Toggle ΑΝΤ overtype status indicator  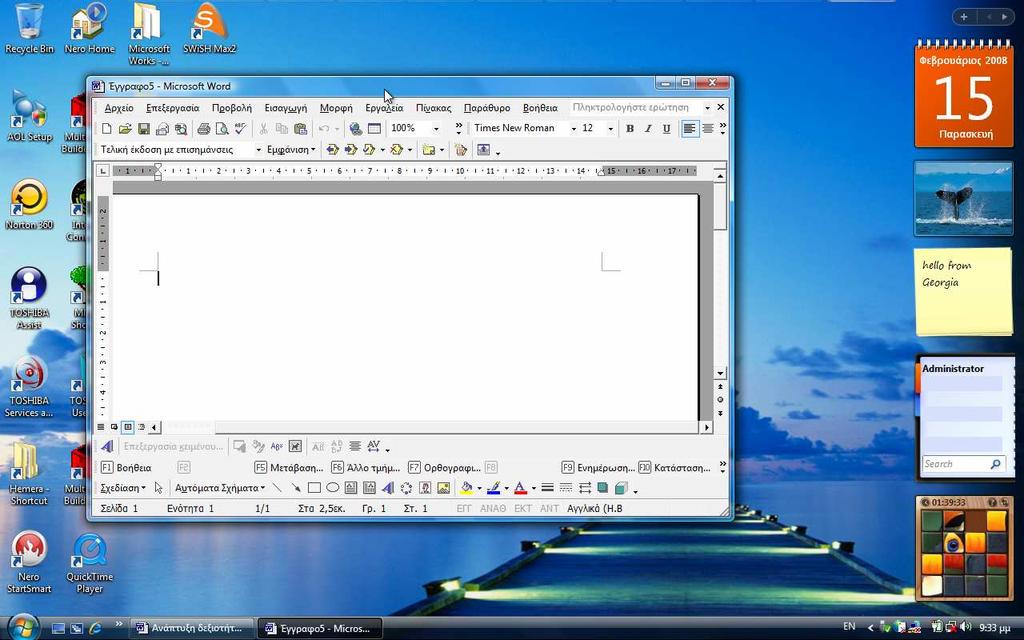click(549, 508)
